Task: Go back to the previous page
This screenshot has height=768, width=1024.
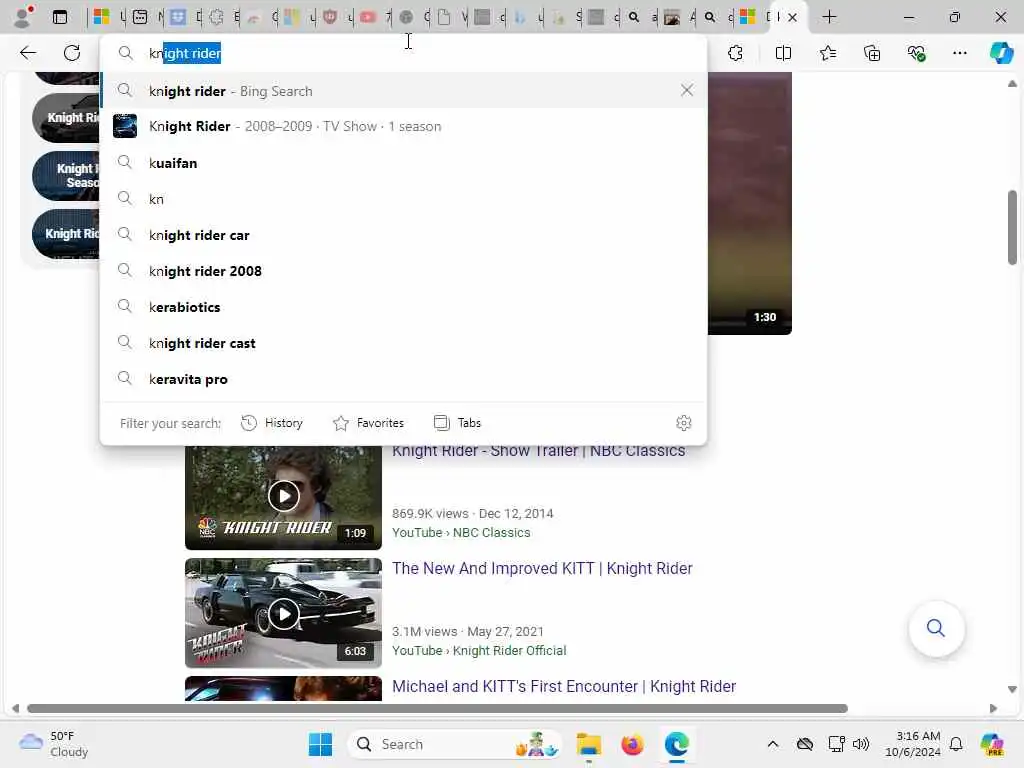Action: (28, 53)
